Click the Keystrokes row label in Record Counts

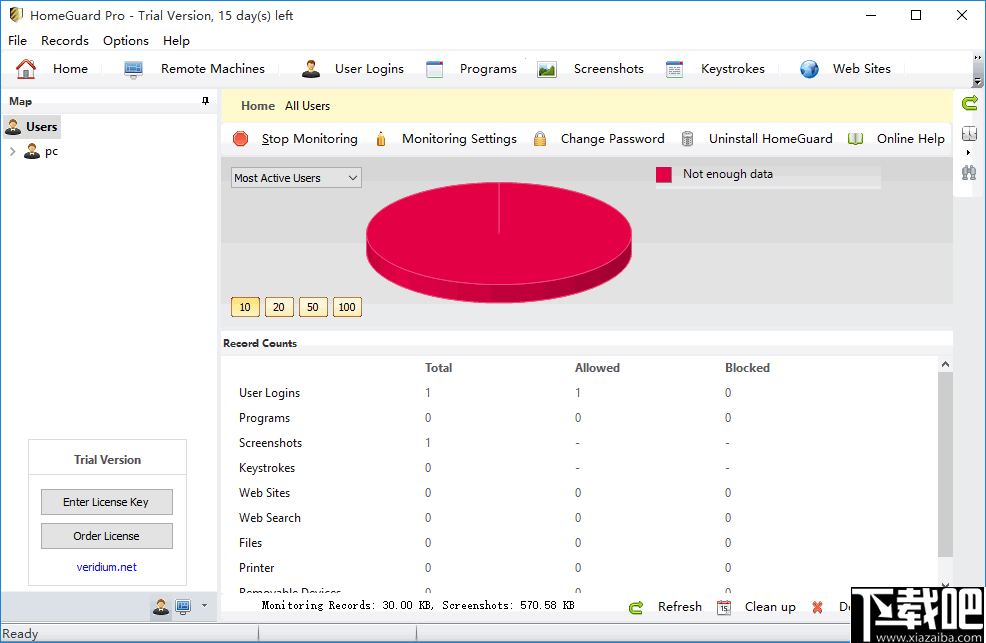click(x=267, y=468)
